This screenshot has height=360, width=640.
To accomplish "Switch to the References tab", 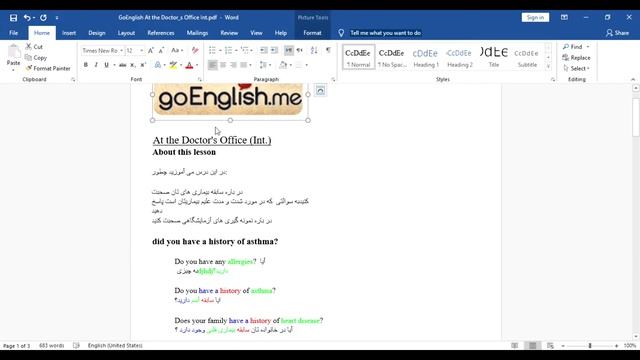I will [x=161, y=33].
